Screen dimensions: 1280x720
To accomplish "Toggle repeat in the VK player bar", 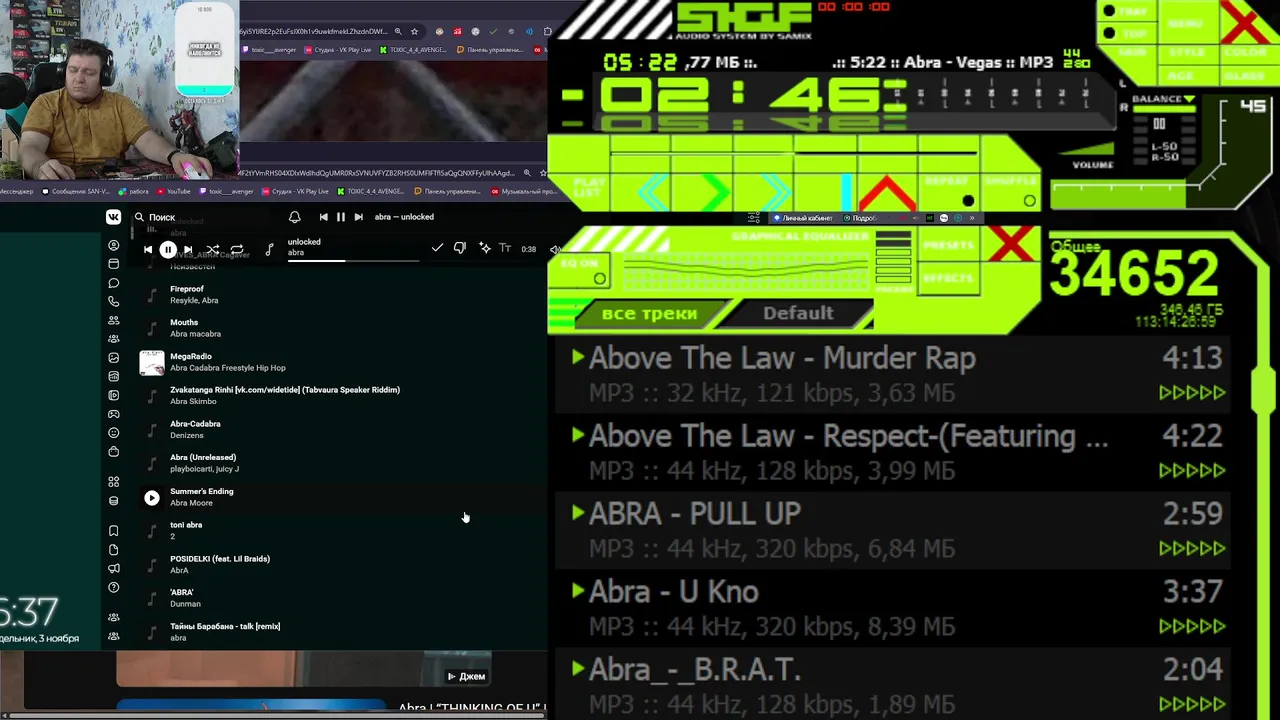I will coord(237,249).
